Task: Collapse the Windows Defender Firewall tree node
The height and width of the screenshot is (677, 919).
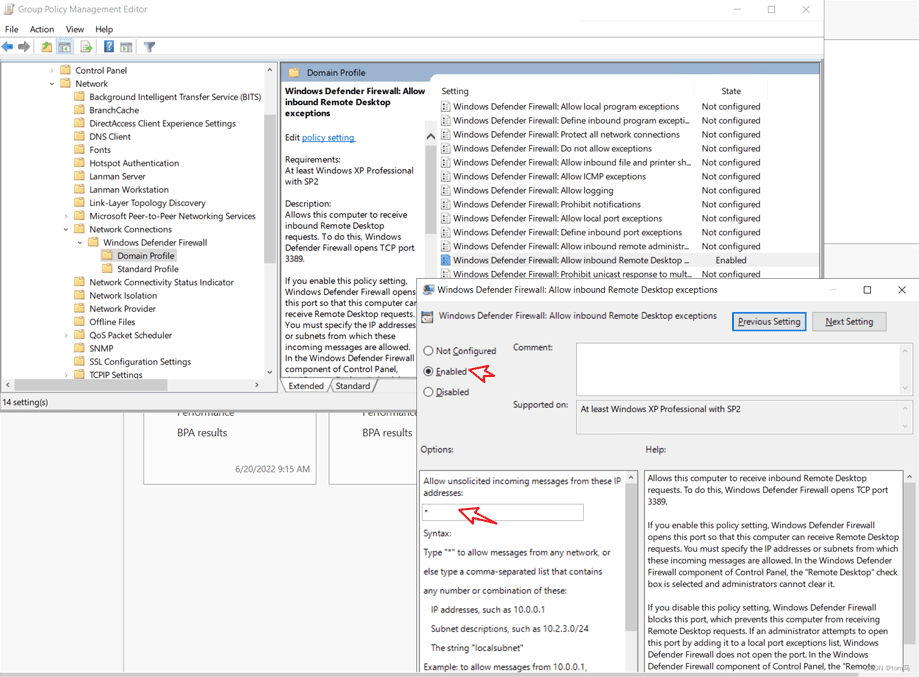Action: 80,243
